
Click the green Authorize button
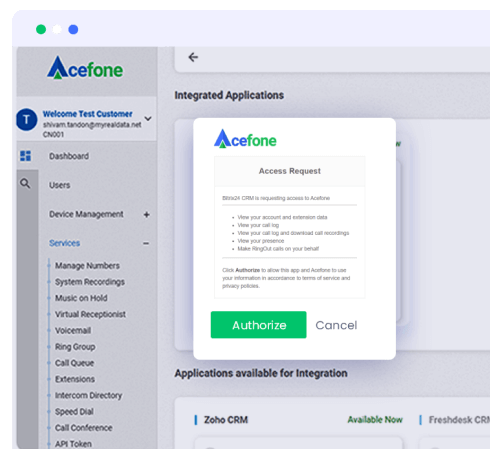tap(259, 325)
